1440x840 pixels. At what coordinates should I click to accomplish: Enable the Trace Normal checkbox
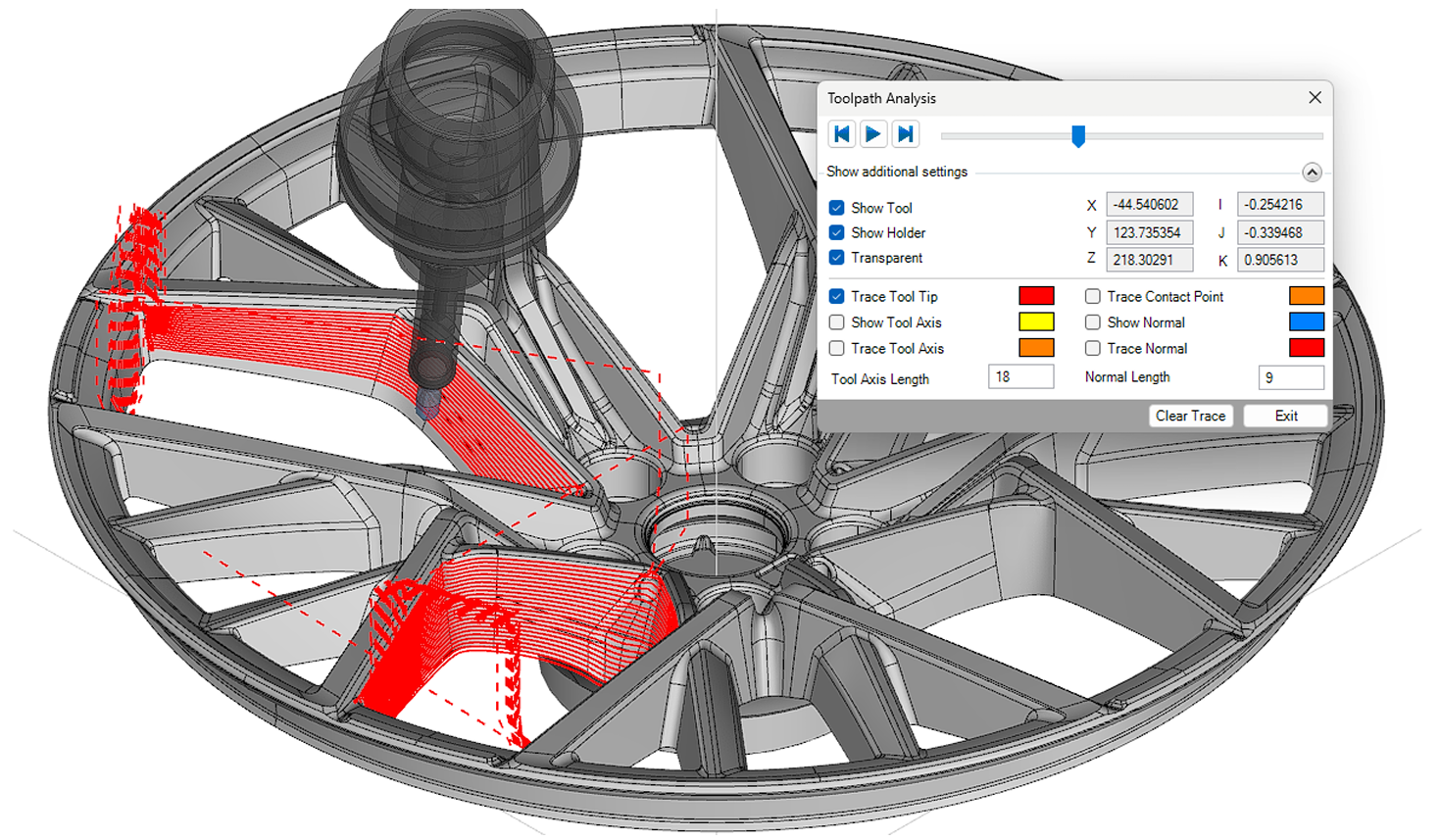click(1092, 348)
